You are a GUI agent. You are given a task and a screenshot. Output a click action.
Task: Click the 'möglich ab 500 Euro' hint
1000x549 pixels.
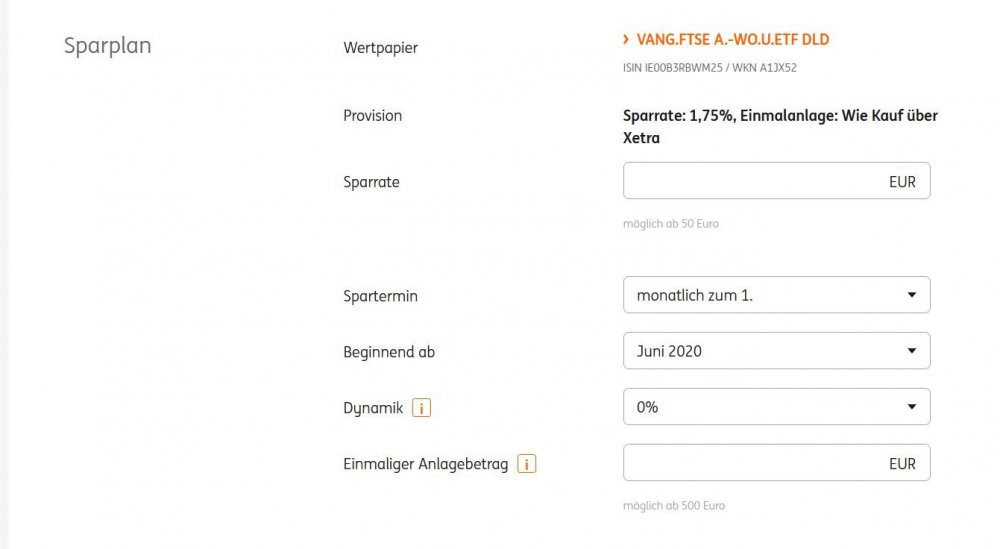673,506
